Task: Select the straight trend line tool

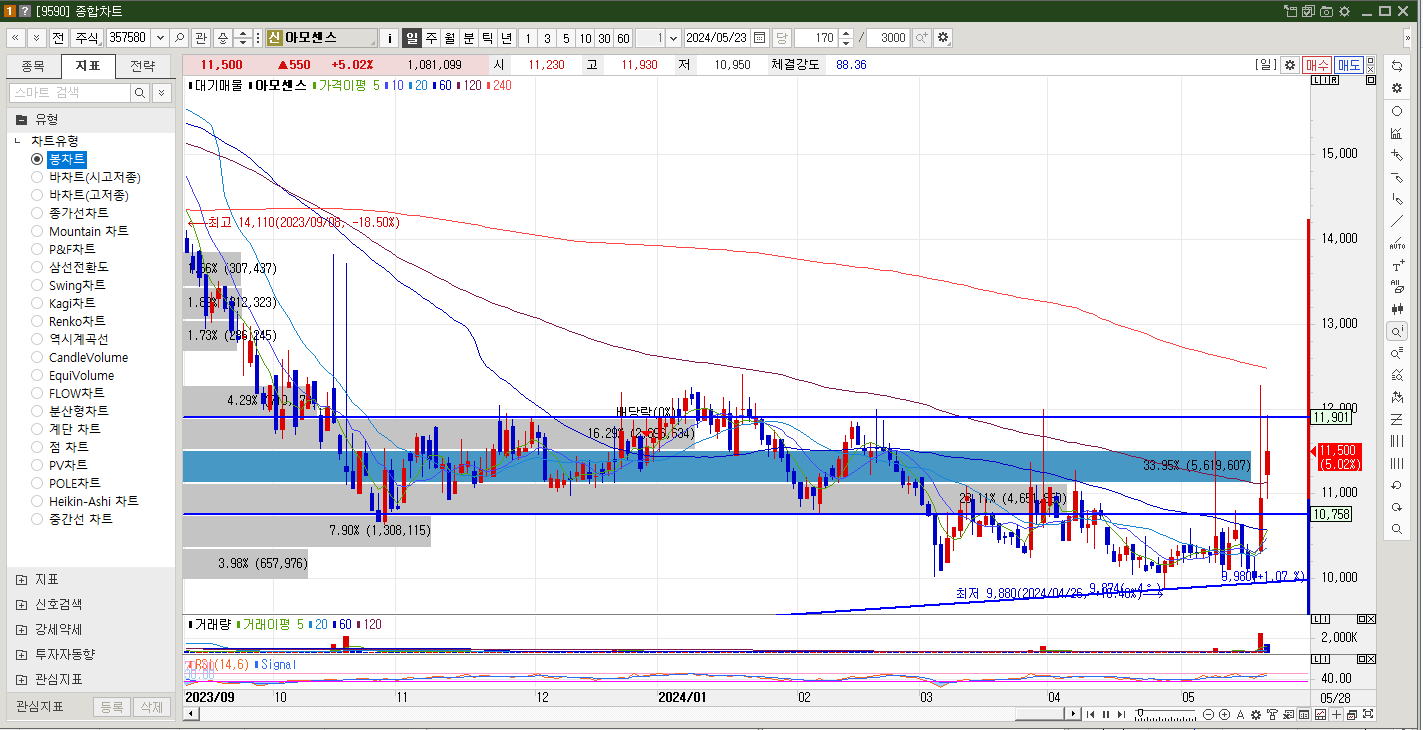Action: [x=1397, y=221]
